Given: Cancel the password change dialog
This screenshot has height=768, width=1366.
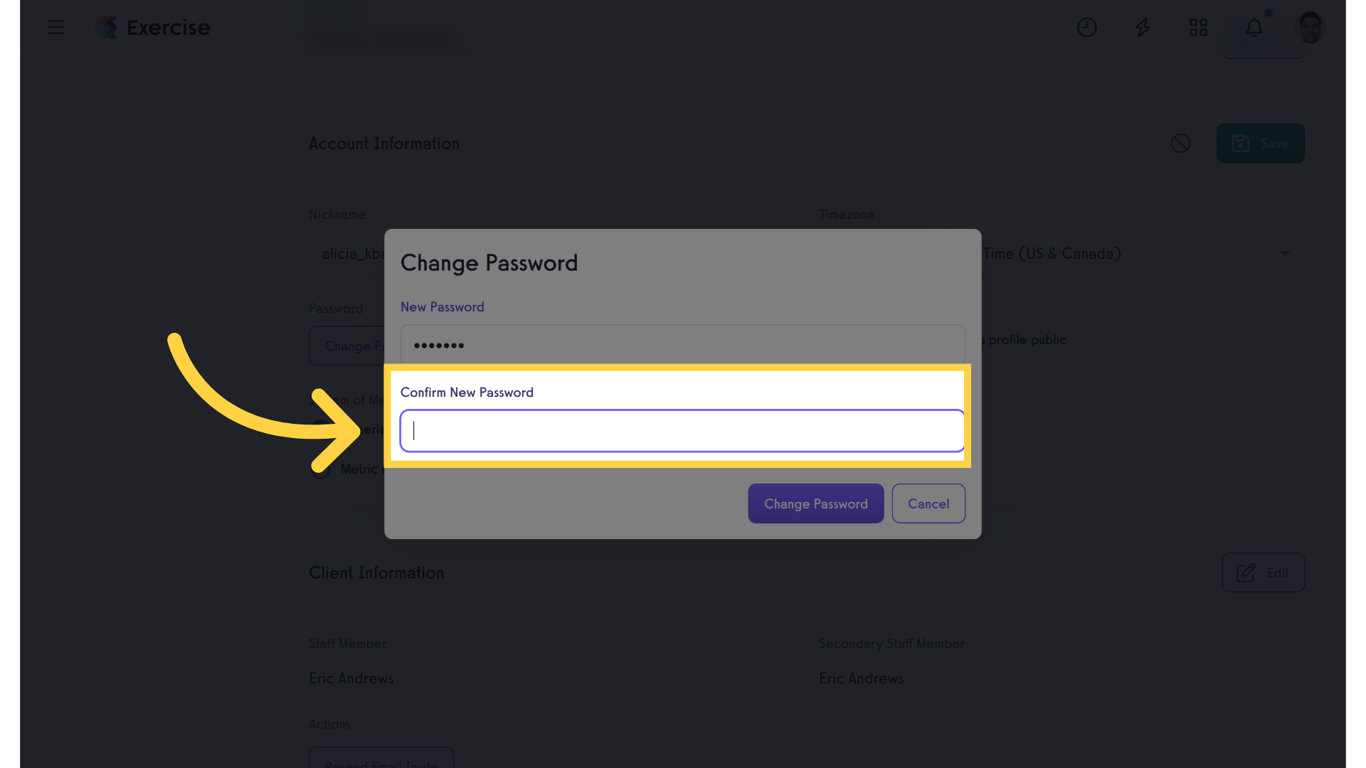Looking at the screenshot, I should [928, 503].
